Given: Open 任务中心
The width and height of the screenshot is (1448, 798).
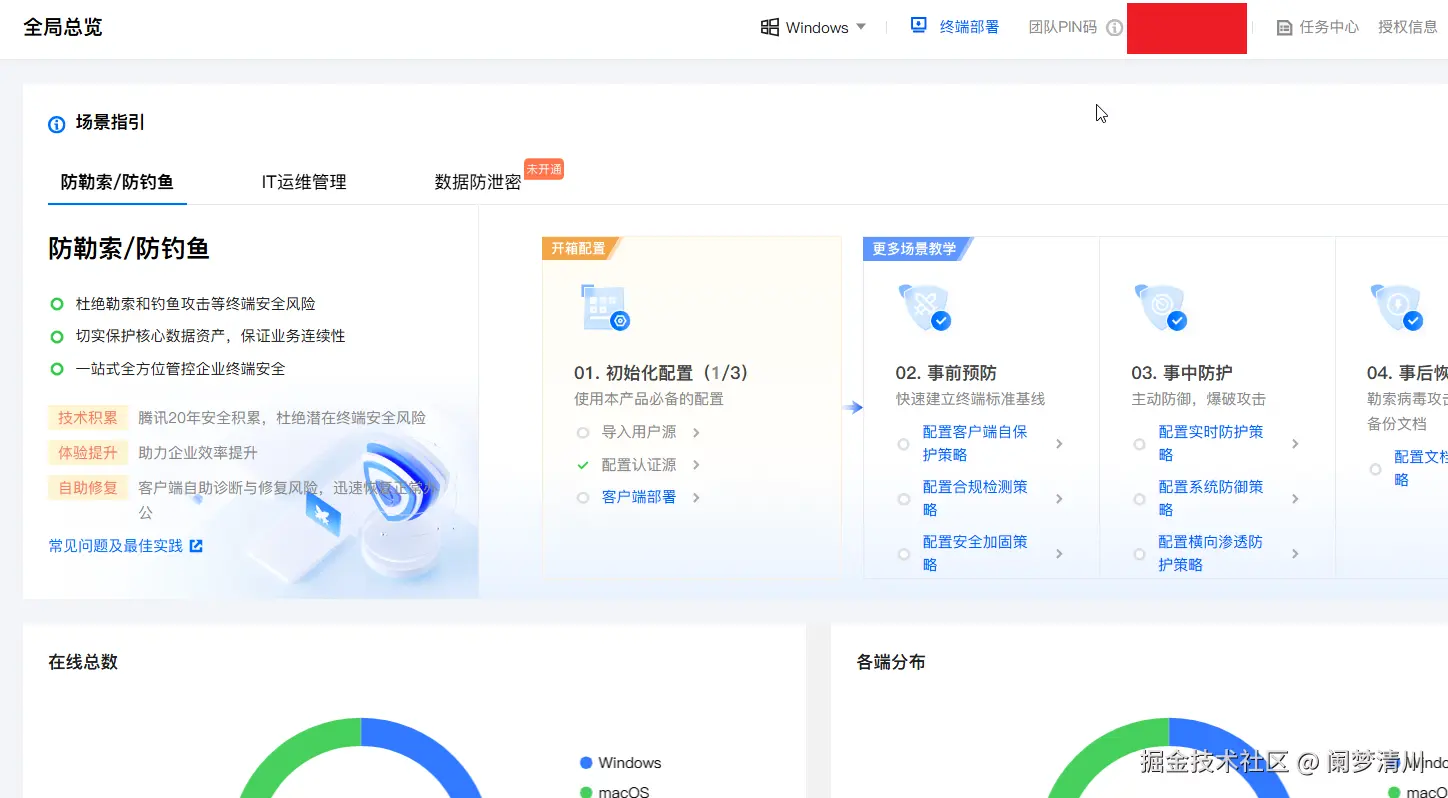Looking at the screenshot, I should pos(1329,27).
